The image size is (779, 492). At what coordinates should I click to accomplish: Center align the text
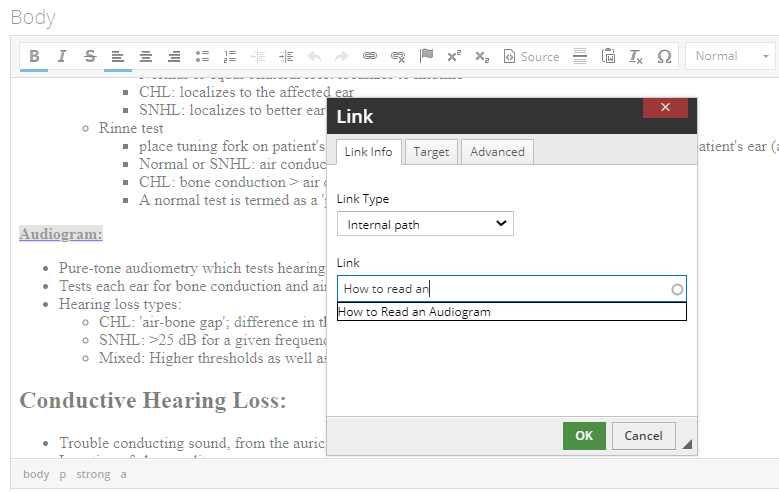(x=146, y=56)
